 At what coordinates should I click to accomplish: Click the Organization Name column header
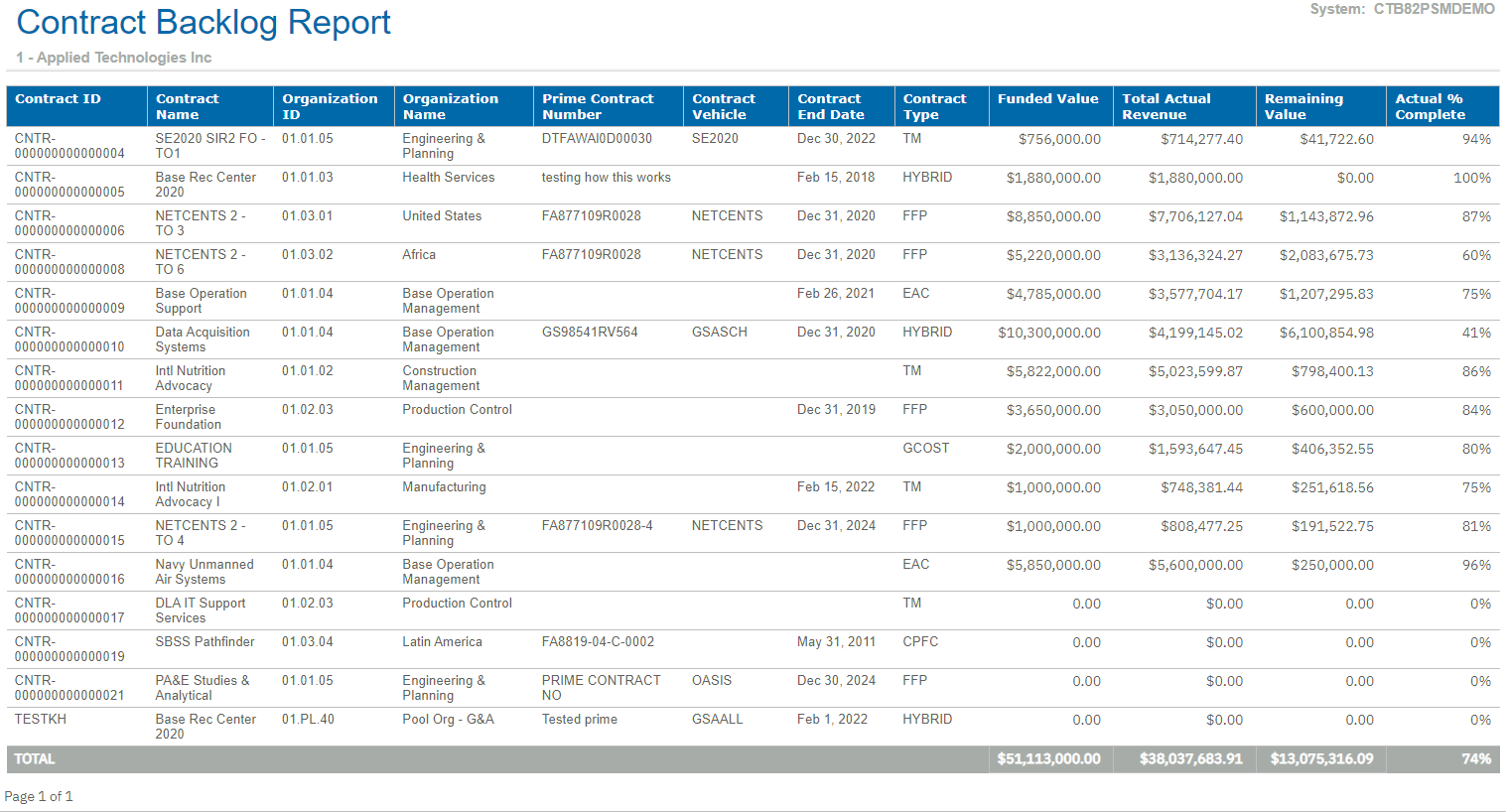pos(450,106)
